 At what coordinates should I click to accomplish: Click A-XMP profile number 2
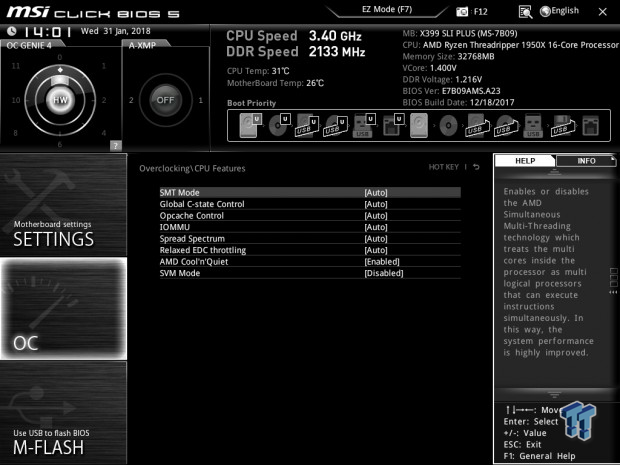tap(131, 100)
